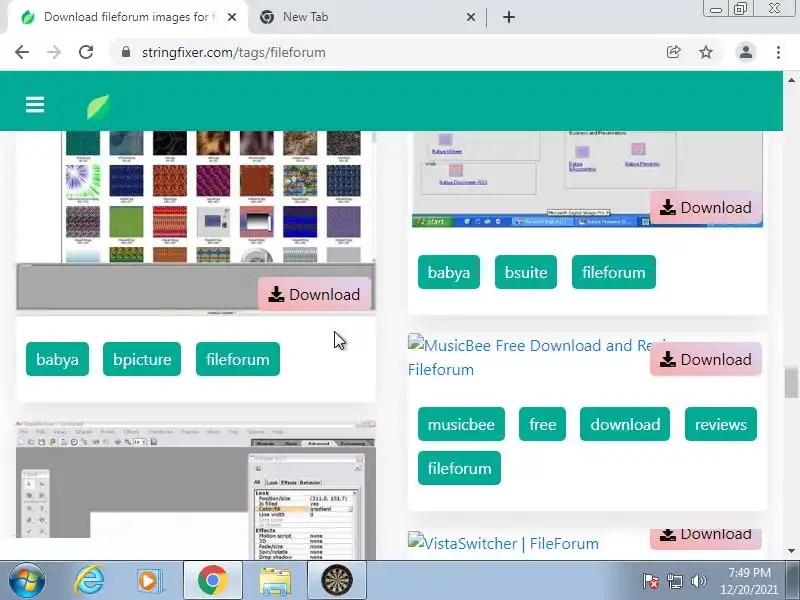Image resolution: width=800 pixels, height=600 pixels.
Task: Download the MusicBee image
Action: coord(706,360)
